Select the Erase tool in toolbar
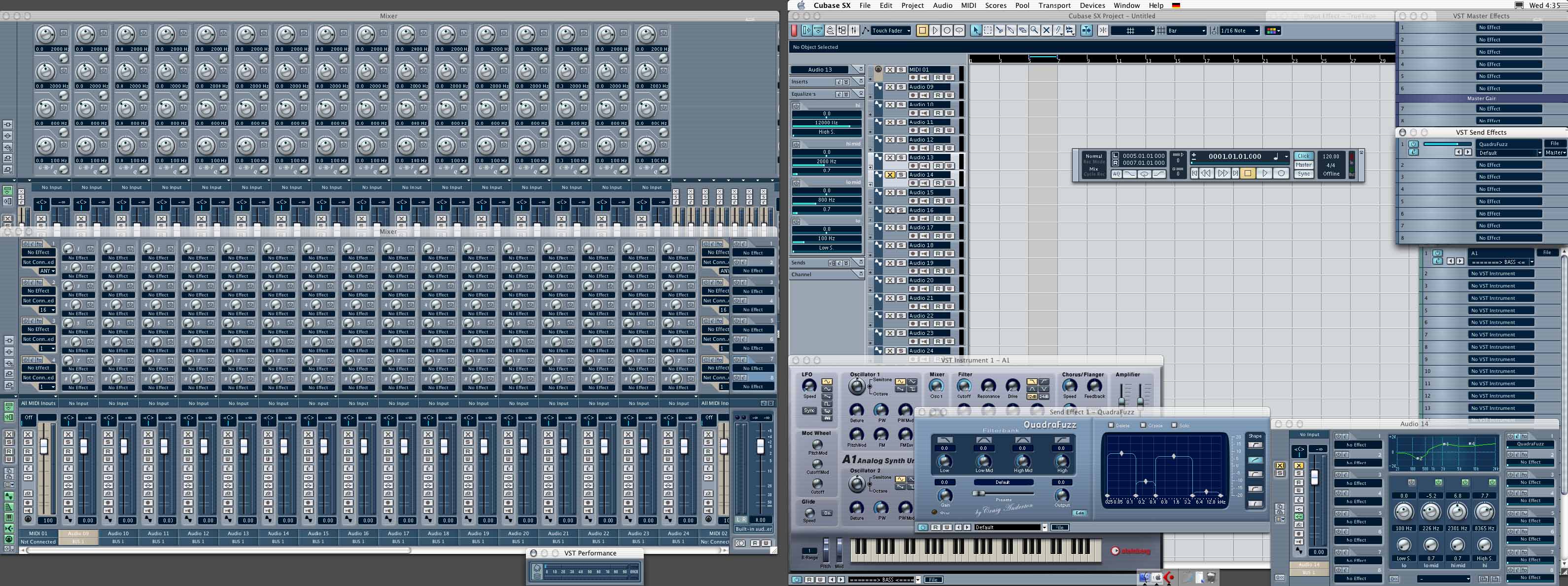 coord(1023,31)
